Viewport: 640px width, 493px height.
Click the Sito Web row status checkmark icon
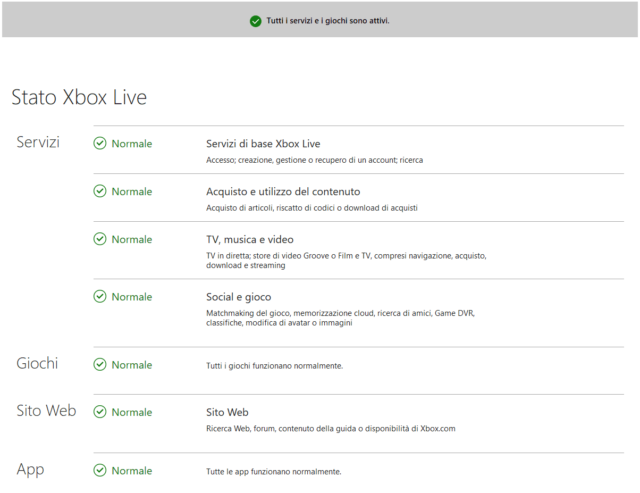click(x=99, y=412)
